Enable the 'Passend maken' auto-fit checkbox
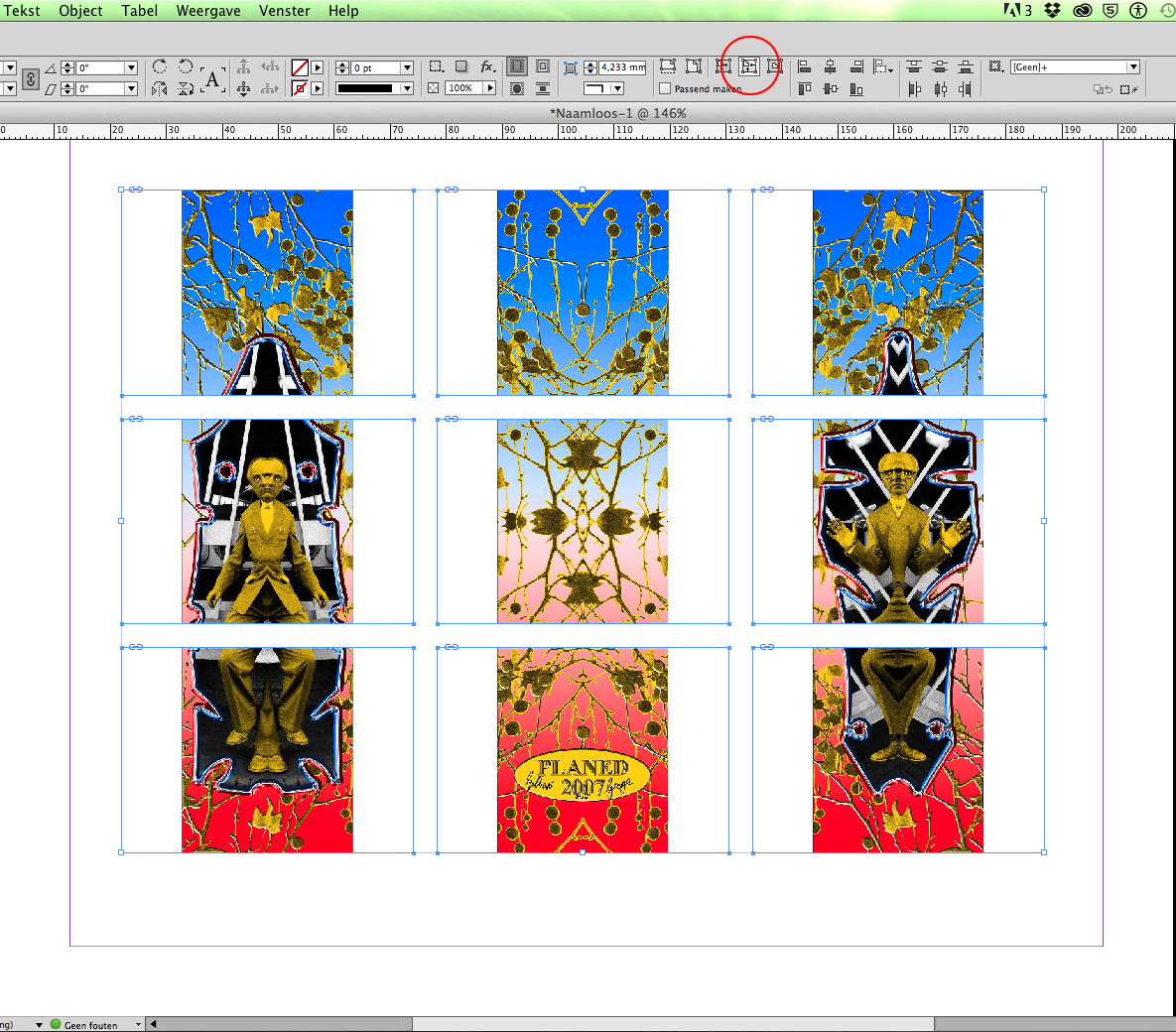Screen dimensions: 1176x1032 pos(665,88)
